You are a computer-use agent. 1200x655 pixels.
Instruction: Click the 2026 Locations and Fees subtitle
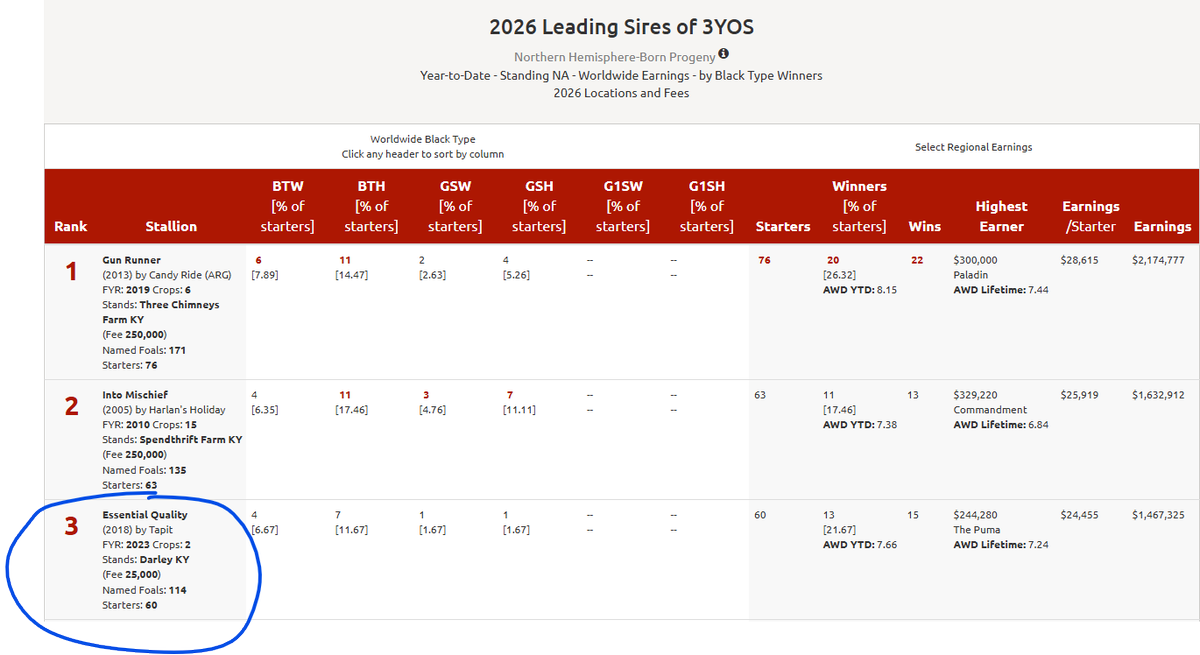pos(621,93)
